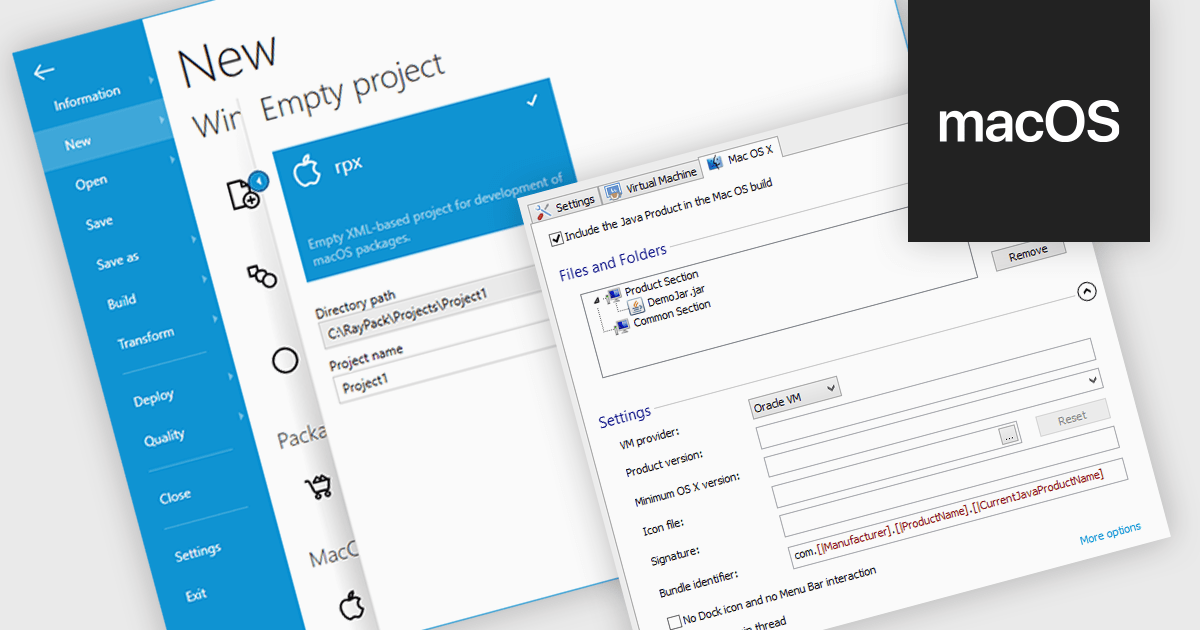Open the More options link
The image size is (1200, 630).
(1110, 534)
